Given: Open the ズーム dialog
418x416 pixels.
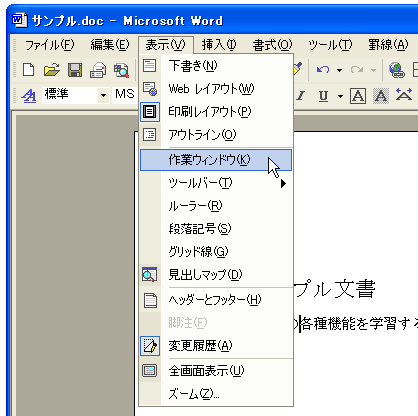Looking at the screenshot, I should [x=216, y=394].
